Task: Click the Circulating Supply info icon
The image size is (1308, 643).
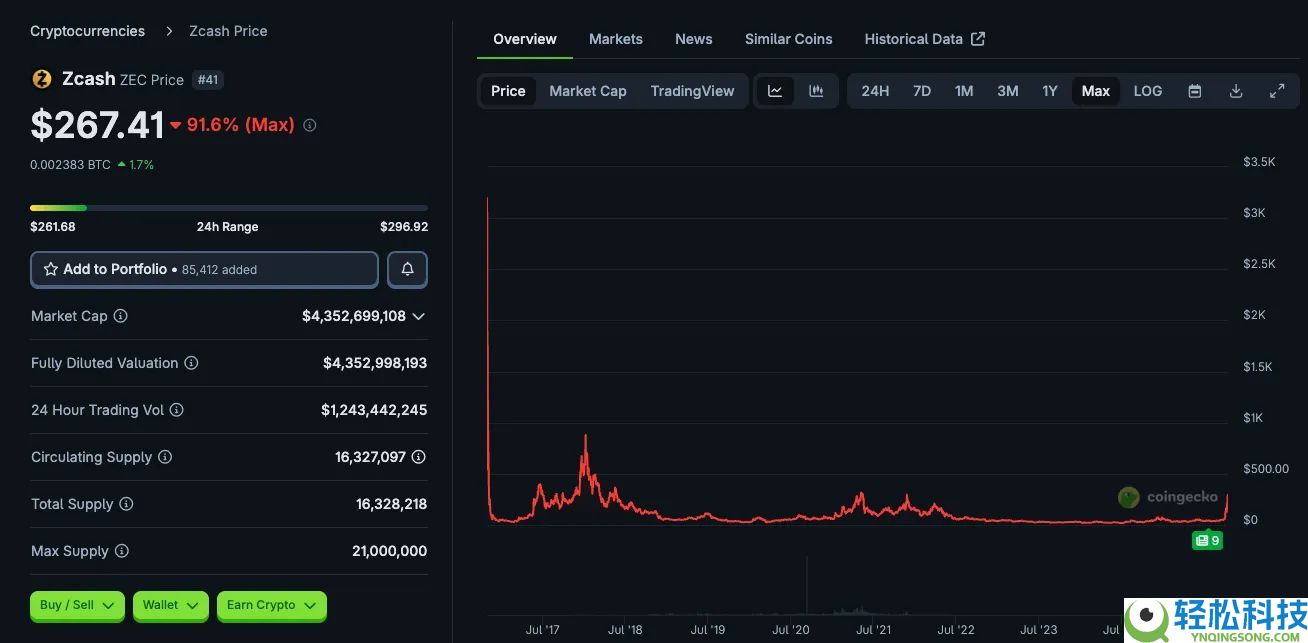Action: pos(165,457)
